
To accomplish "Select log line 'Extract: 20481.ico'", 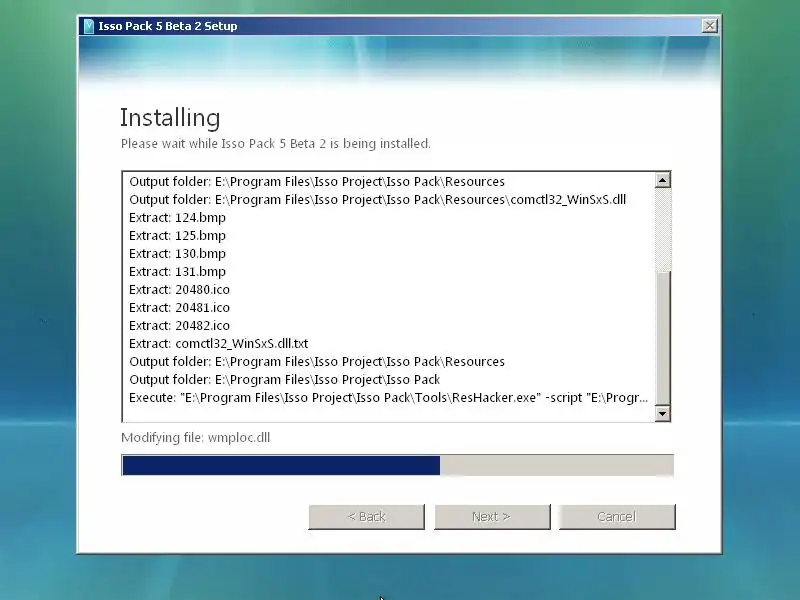I will pyautogui.click(x=179, y=308).
